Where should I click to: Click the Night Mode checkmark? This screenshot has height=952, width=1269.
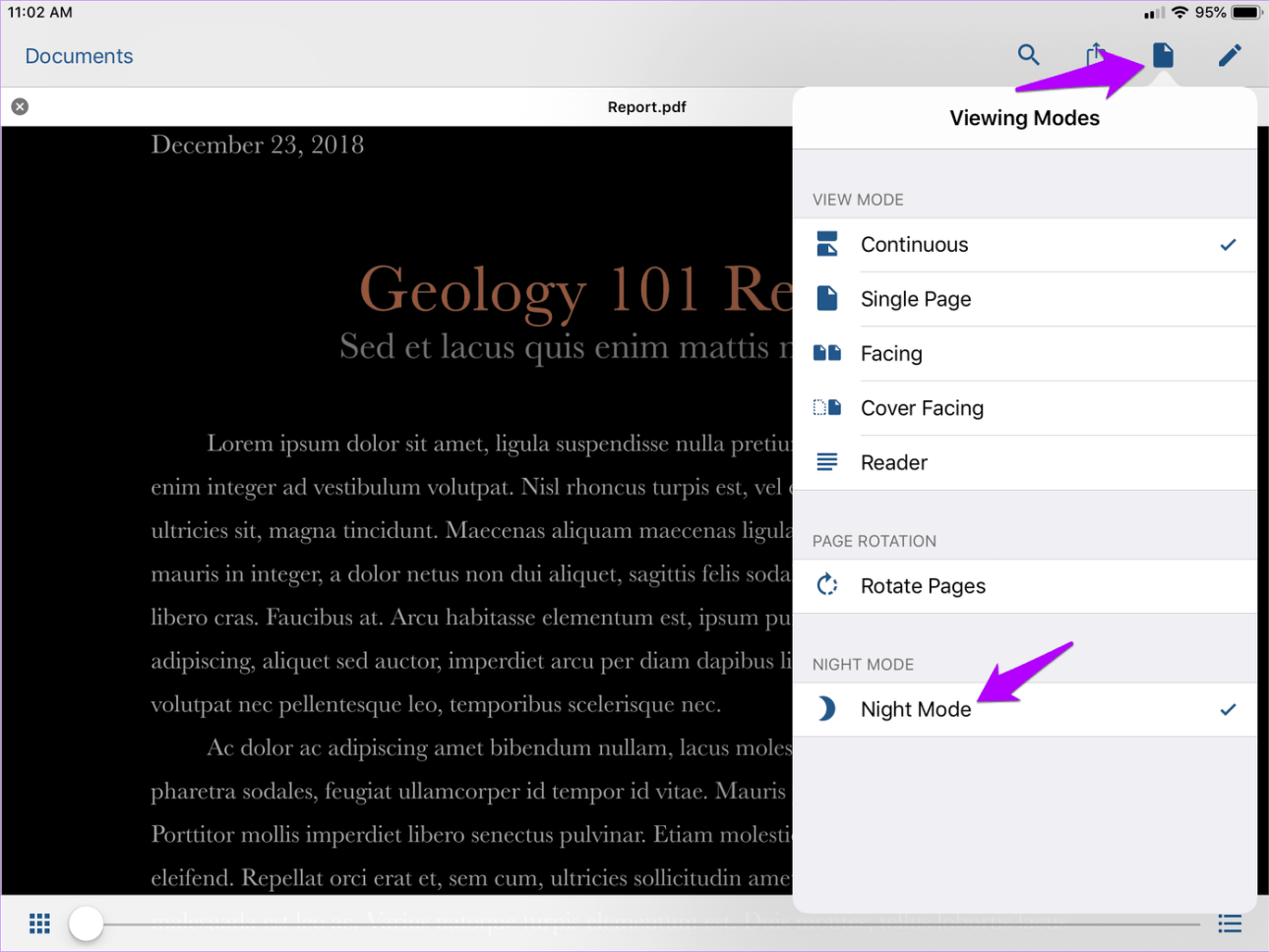pos(1228,709)
